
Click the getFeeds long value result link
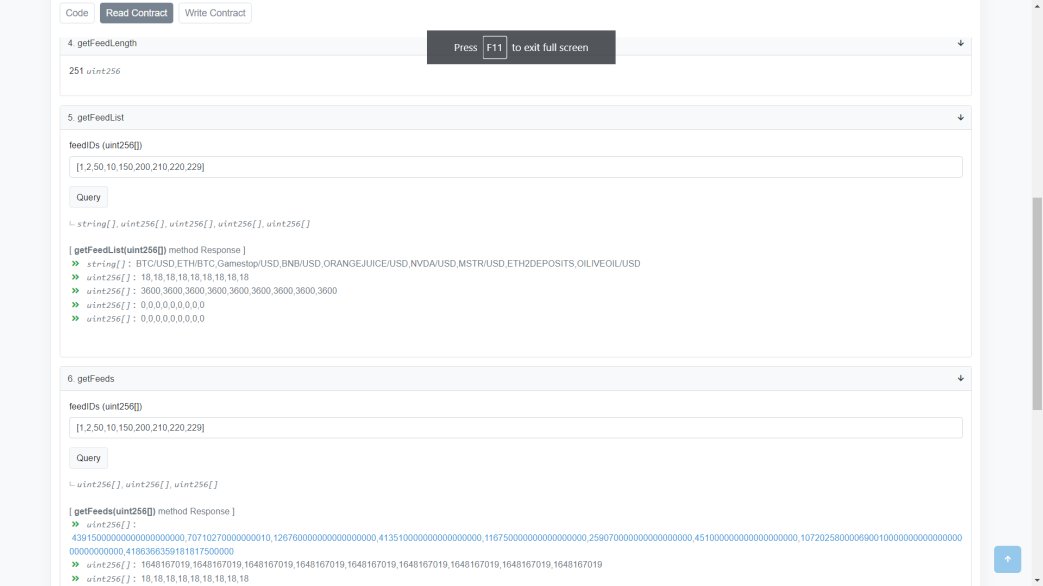click(516, 545)
